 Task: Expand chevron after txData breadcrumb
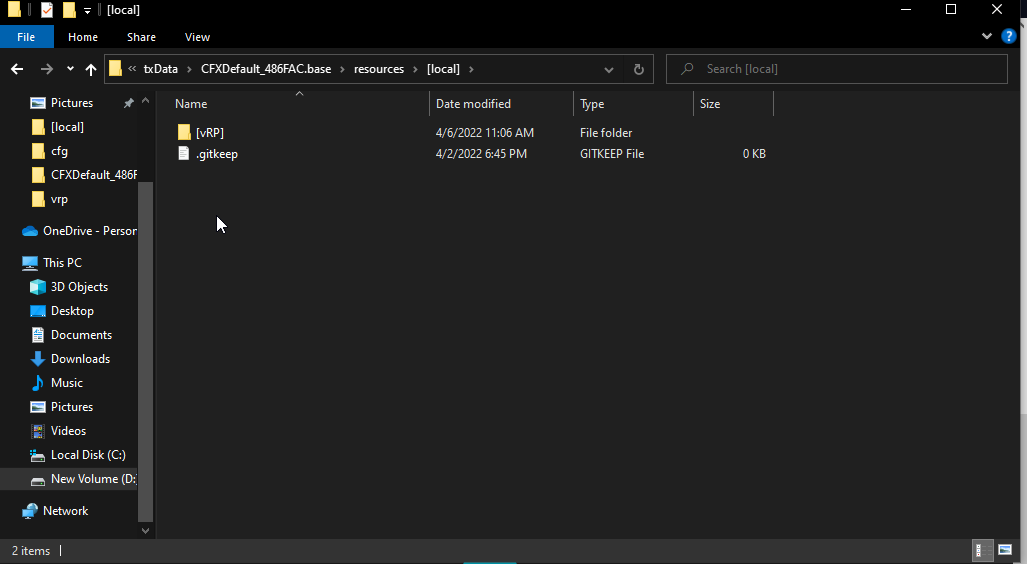189,69
